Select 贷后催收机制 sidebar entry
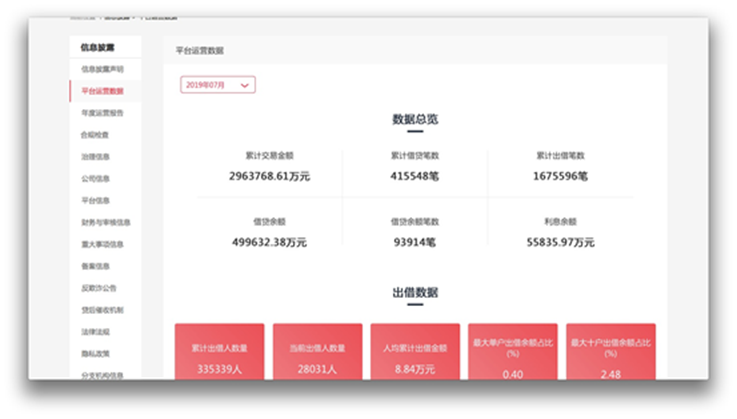Screen dimensions: 737x419 click(x=102, y=310)
